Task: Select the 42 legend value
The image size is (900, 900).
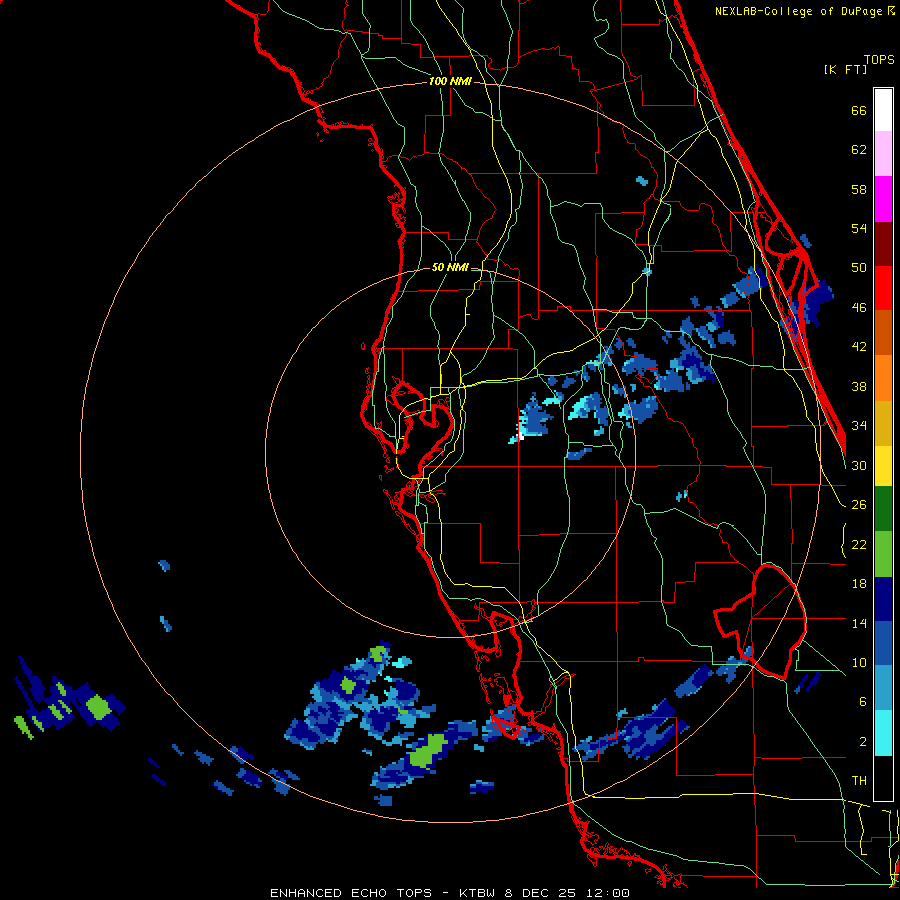Action: point(859,347)
